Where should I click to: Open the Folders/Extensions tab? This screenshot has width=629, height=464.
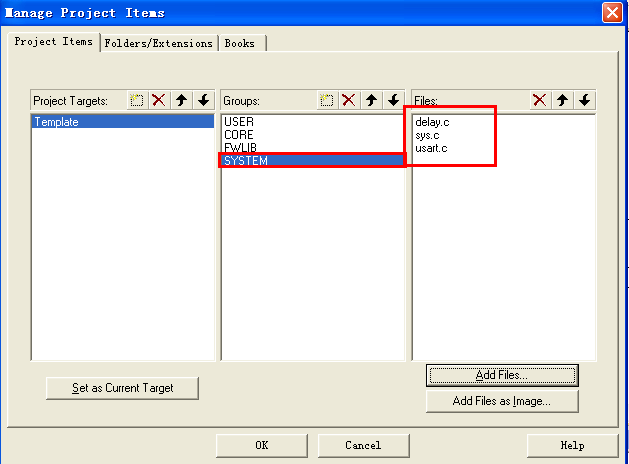(158, 43)
